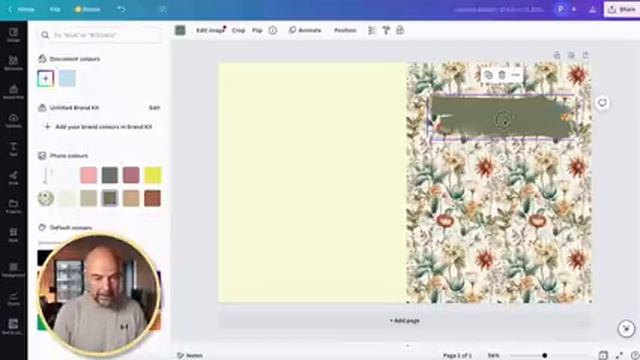640x360 pixels.
Task: Pick the beige photo colour swatch
Action: 89,198
